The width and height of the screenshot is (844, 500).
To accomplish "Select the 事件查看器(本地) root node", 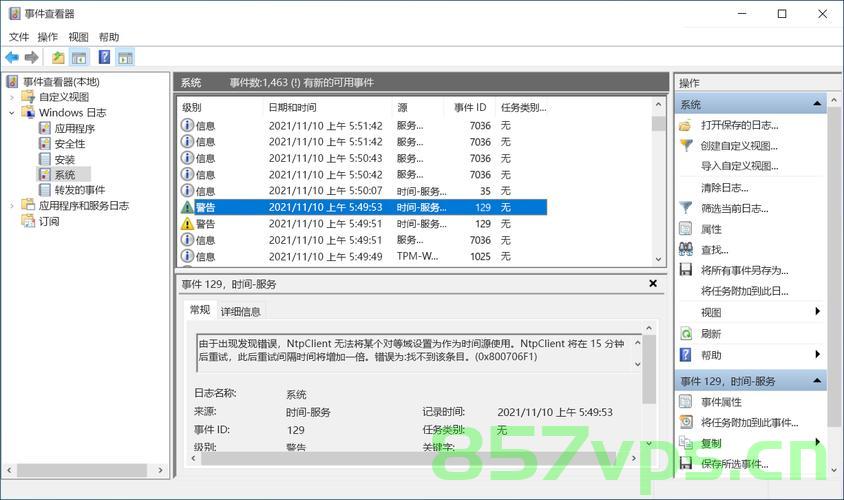I will tap(61, 82).
